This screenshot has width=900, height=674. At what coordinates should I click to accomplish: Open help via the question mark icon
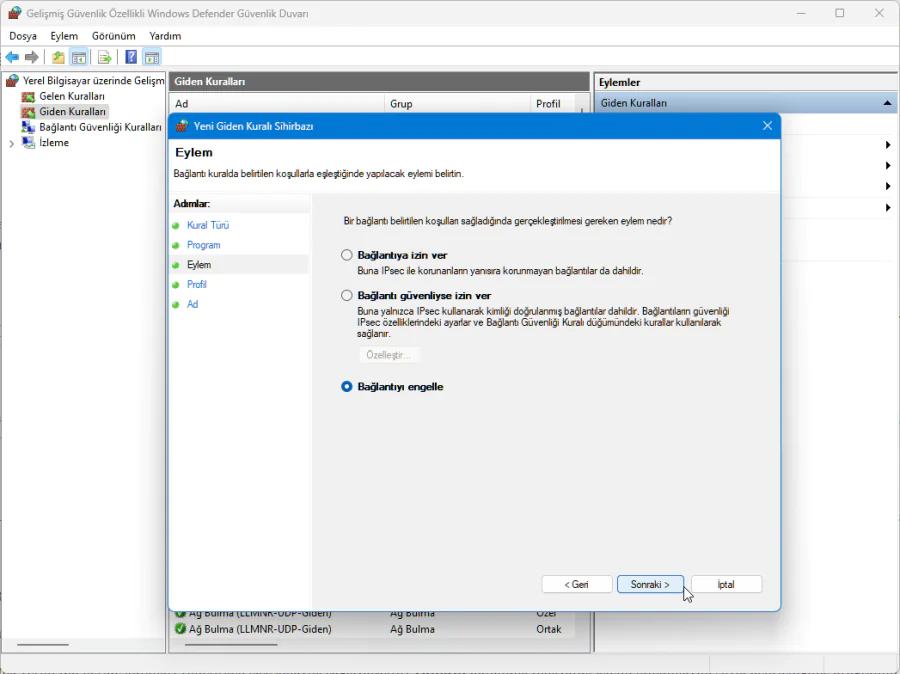(131, 58)
